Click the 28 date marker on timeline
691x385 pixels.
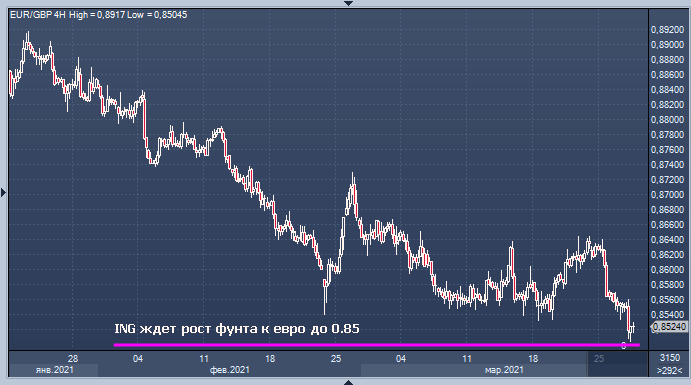click(x=73, y=359)
